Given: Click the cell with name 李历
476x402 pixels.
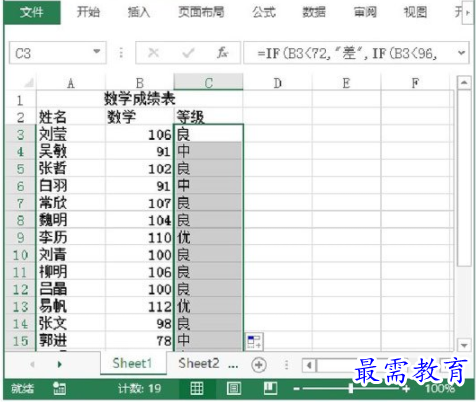Looking at the screenshot, I should [71, 237].
